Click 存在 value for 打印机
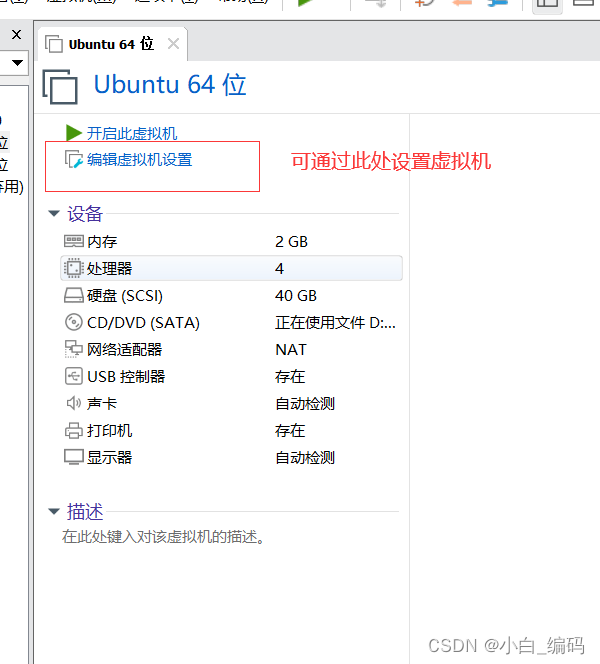Image resolution: width=600 pixels, height=664 pixels. pyautogui.click(x=290, y=431)
